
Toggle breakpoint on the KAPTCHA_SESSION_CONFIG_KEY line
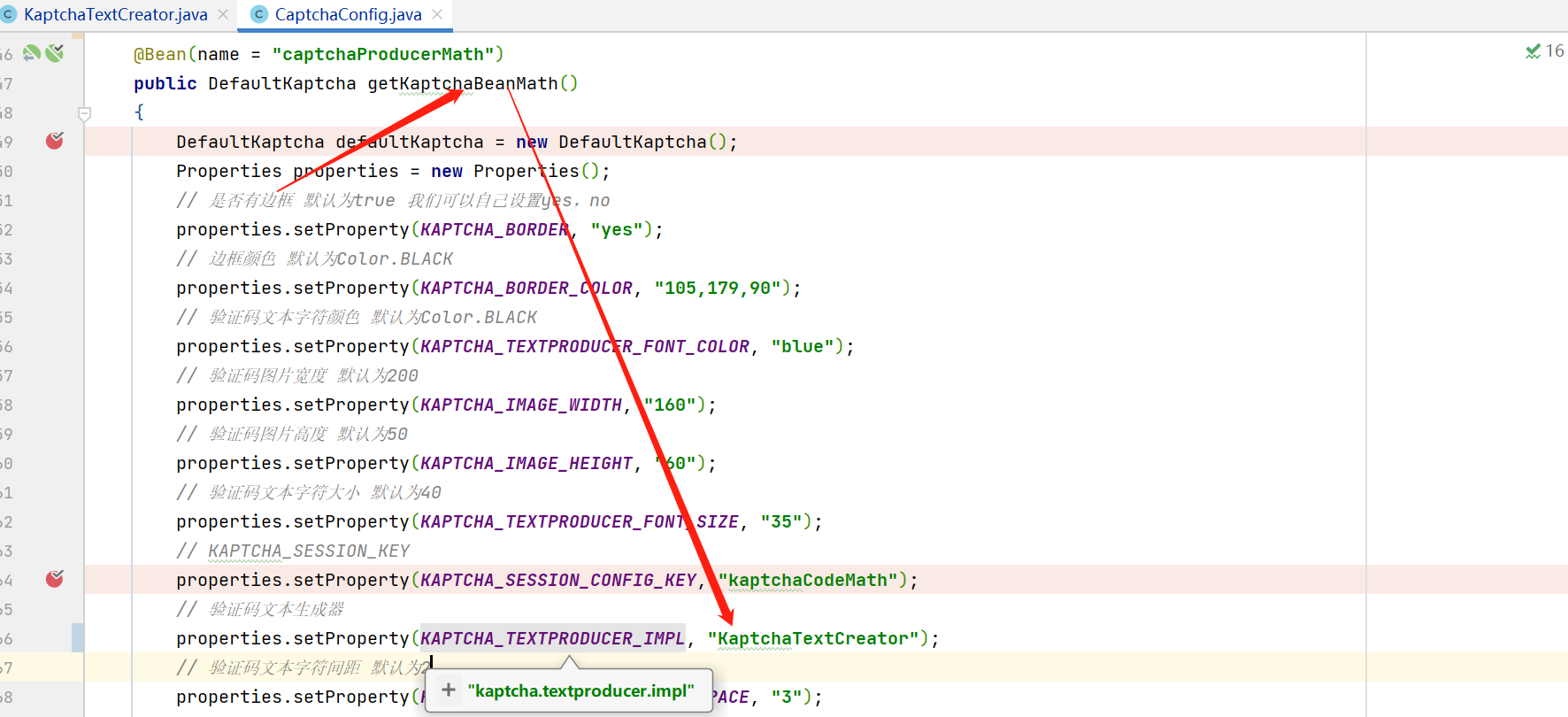tap(55, 579)
